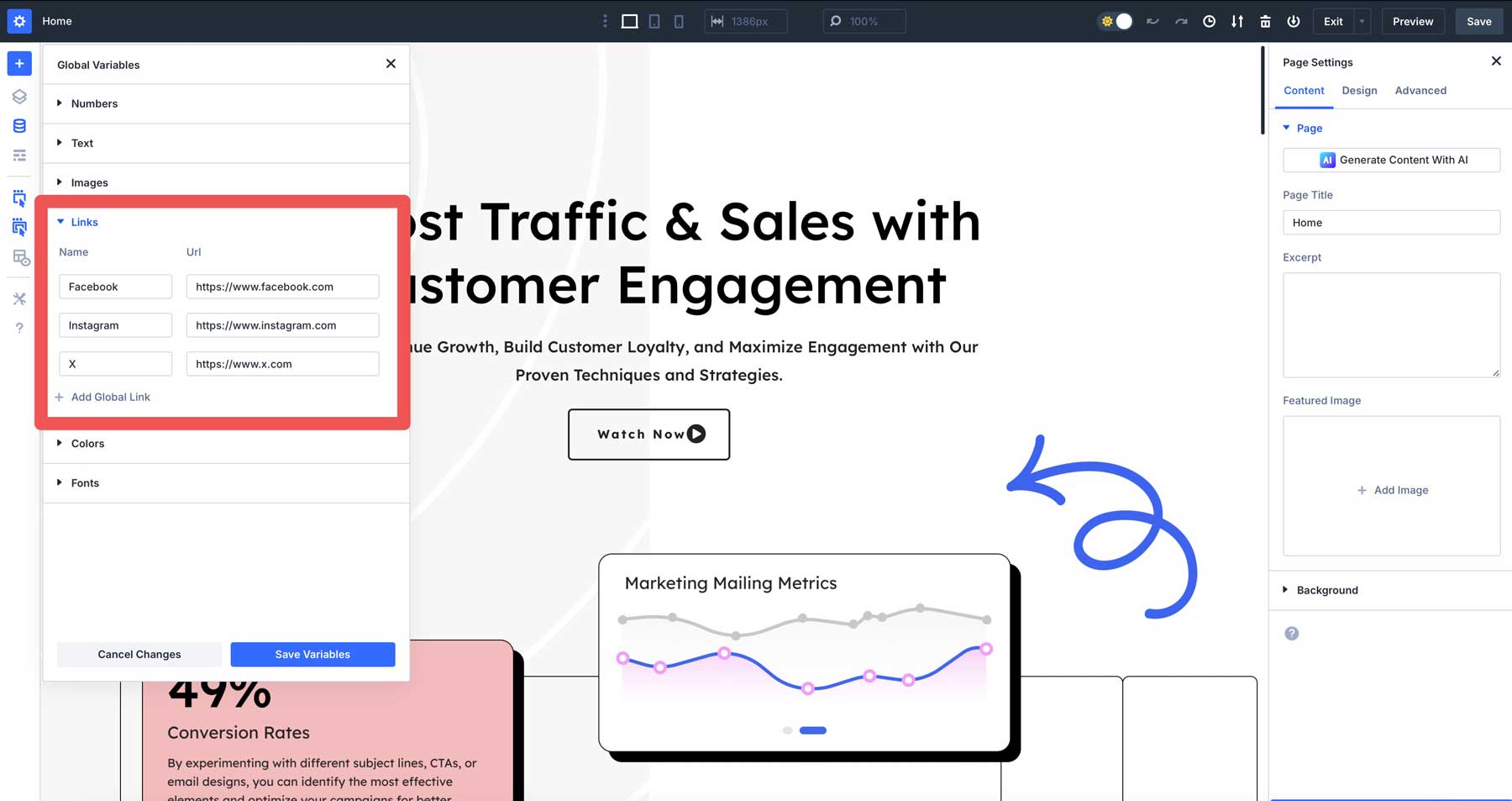Select the Layers icon in the left sidebar
Screen dimensions: 1512x801
click(18, 96)
